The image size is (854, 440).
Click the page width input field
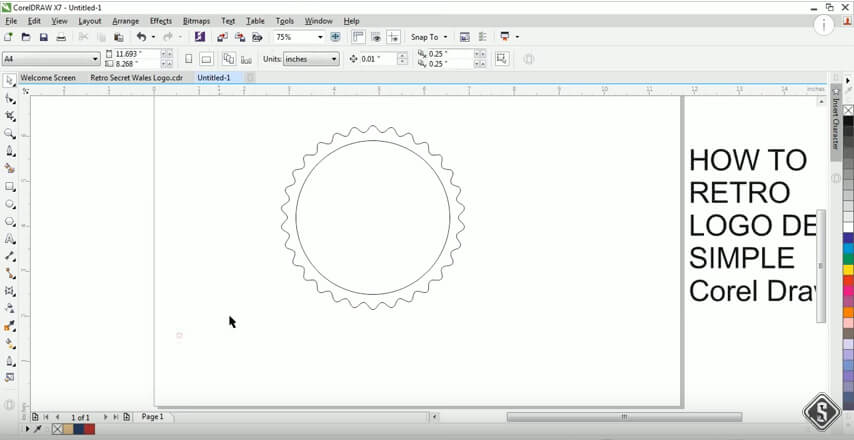[x=136, y=54]
